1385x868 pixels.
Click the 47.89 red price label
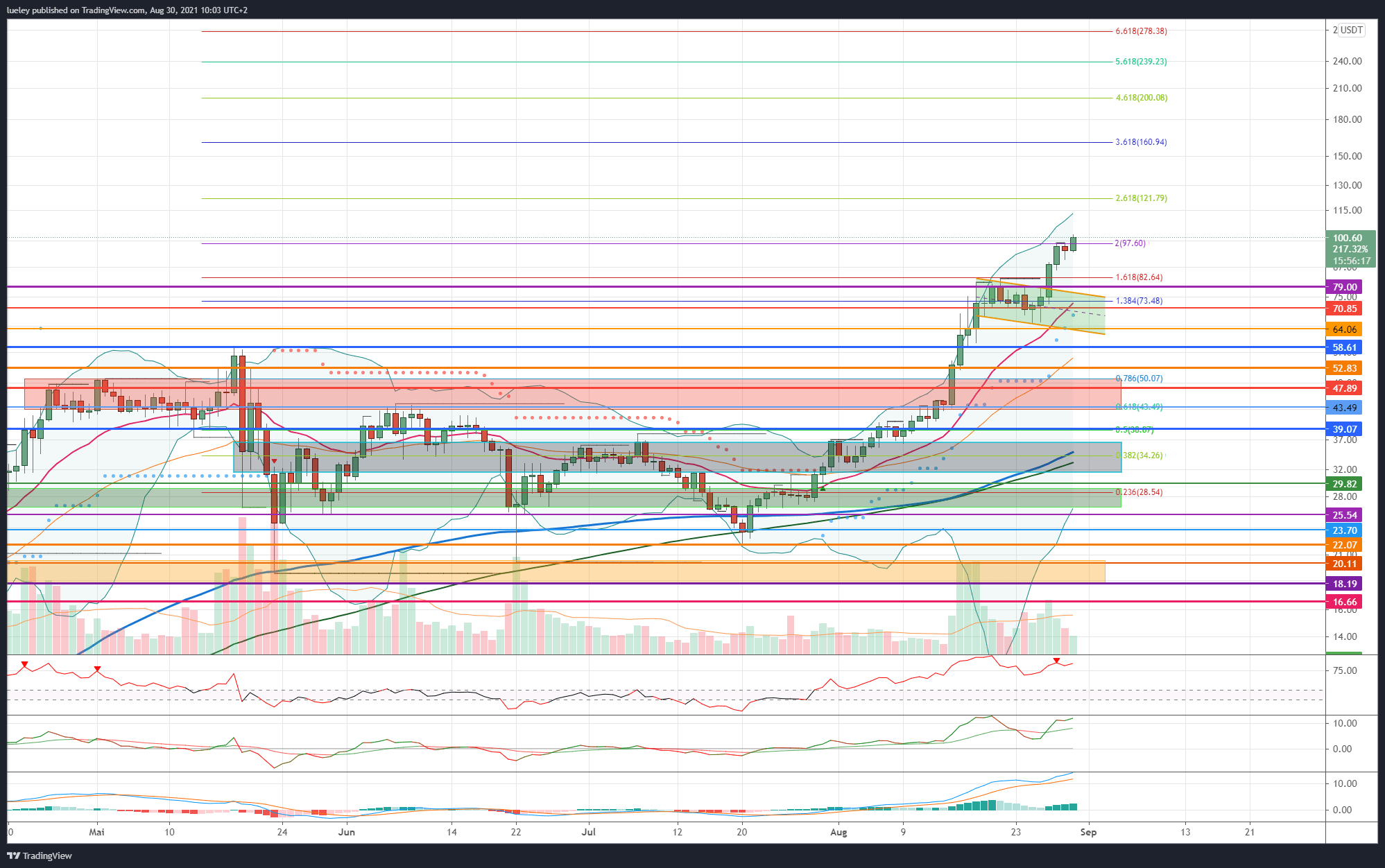coord(1344,388)
